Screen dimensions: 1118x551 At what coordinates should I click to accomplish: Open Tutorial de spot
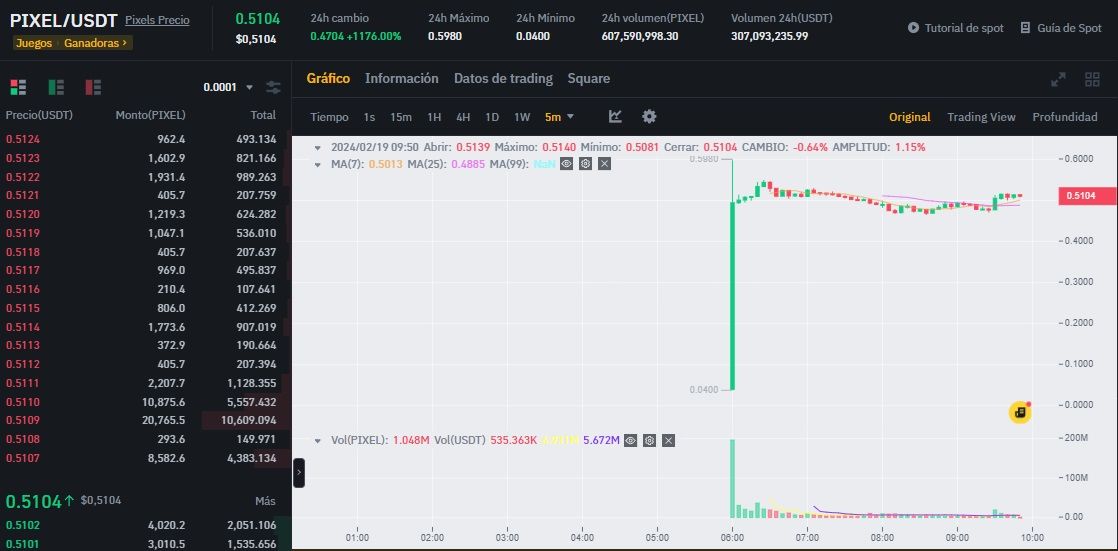point(955,28)
